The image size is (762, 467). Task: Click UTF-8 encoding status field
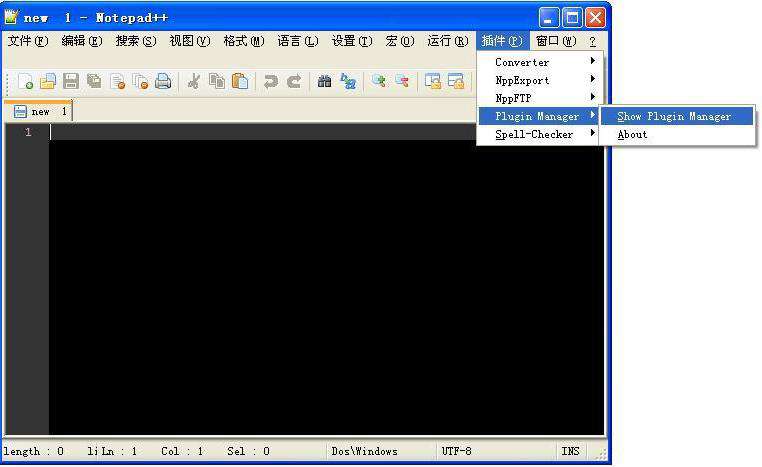496,451
